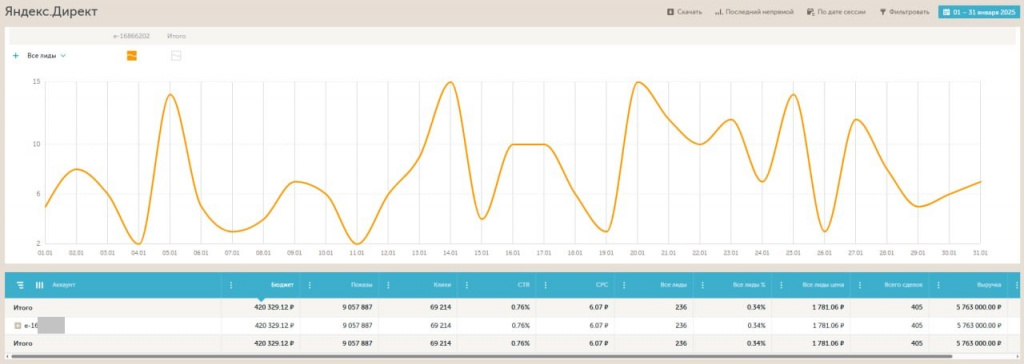Click the 14.01 peak on the chart
Image resolution: width=1024 pixels, height=364 pixels.
[449, 82]
